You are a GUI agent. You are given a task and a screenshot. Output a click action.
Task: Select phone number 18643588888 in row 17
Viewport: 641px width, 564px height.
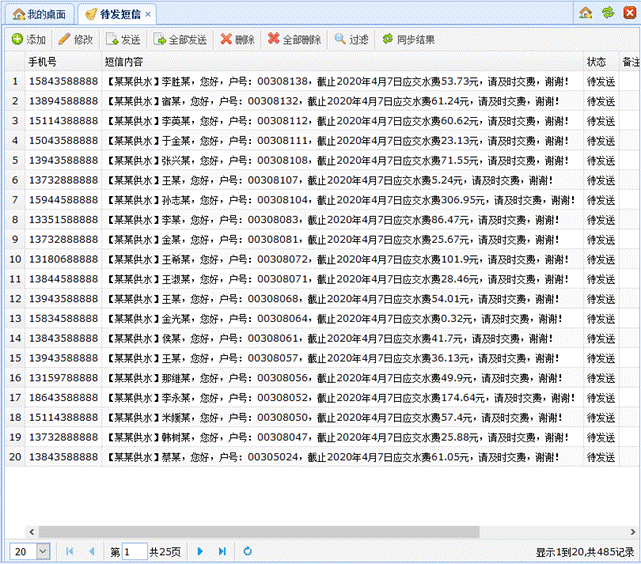63,398
